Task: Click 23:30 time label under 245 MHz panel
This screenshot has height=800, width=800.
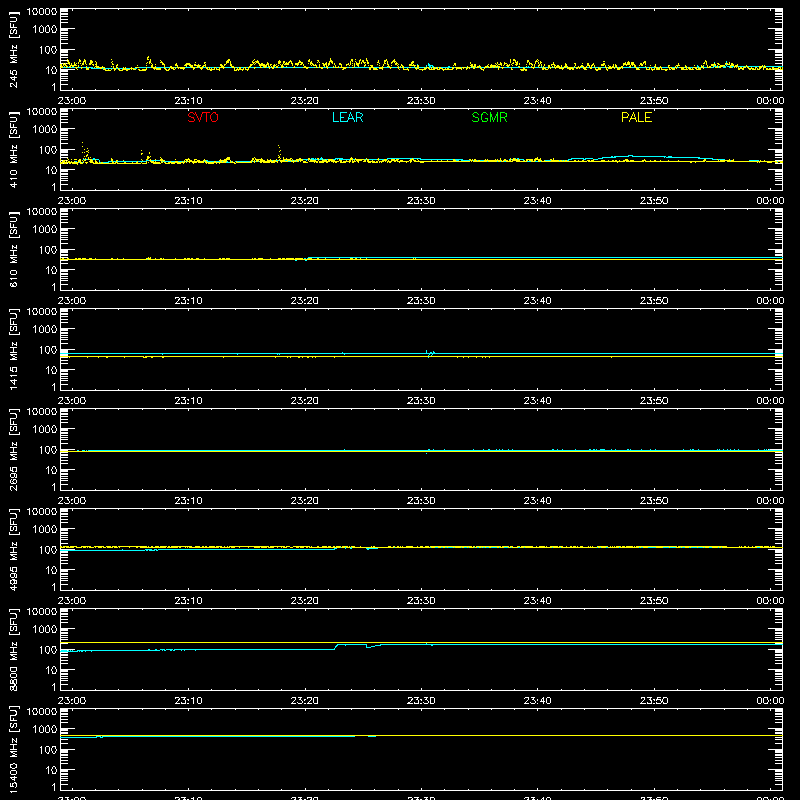Action: [421, 101]
